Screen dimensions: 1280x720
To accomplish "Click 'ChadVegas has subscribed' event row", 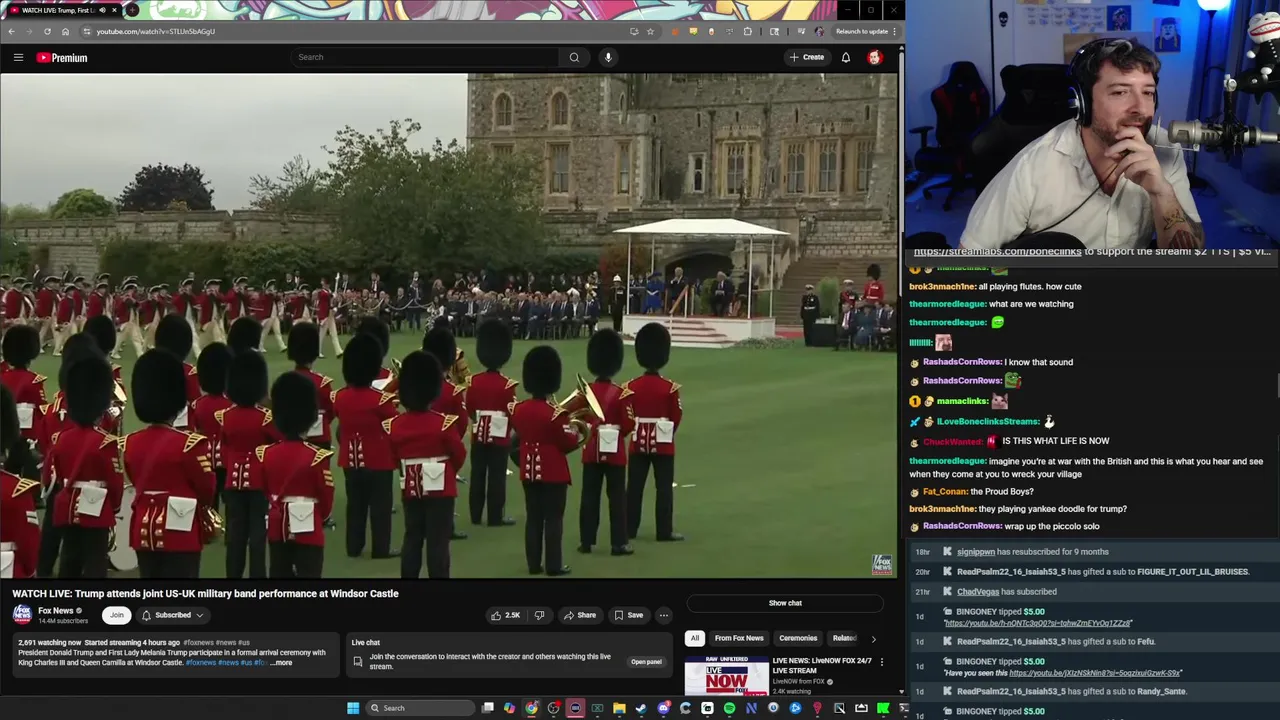I will pyautogui.click(x=1007, y=592).
